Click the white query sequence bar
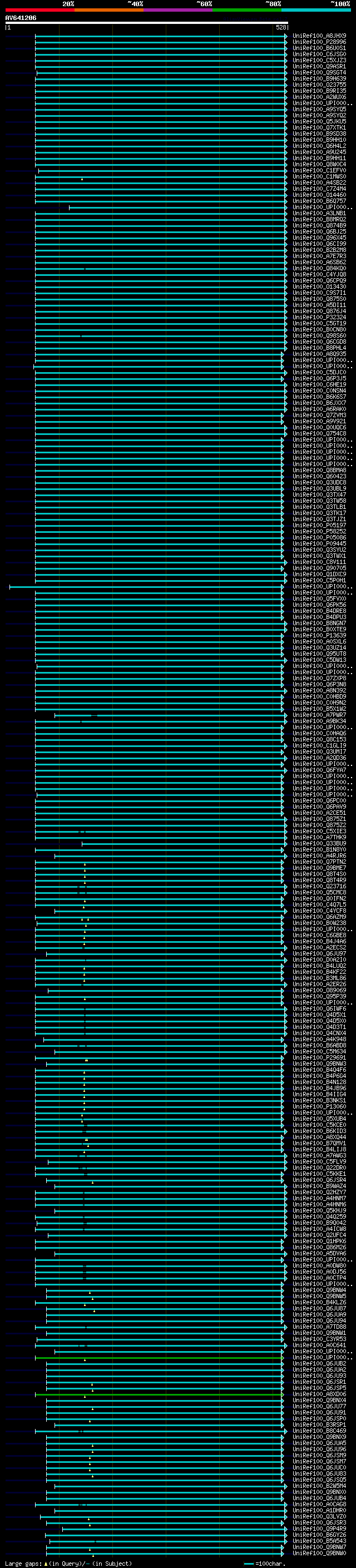356x1568 pixels. click(x=147, y=23)
